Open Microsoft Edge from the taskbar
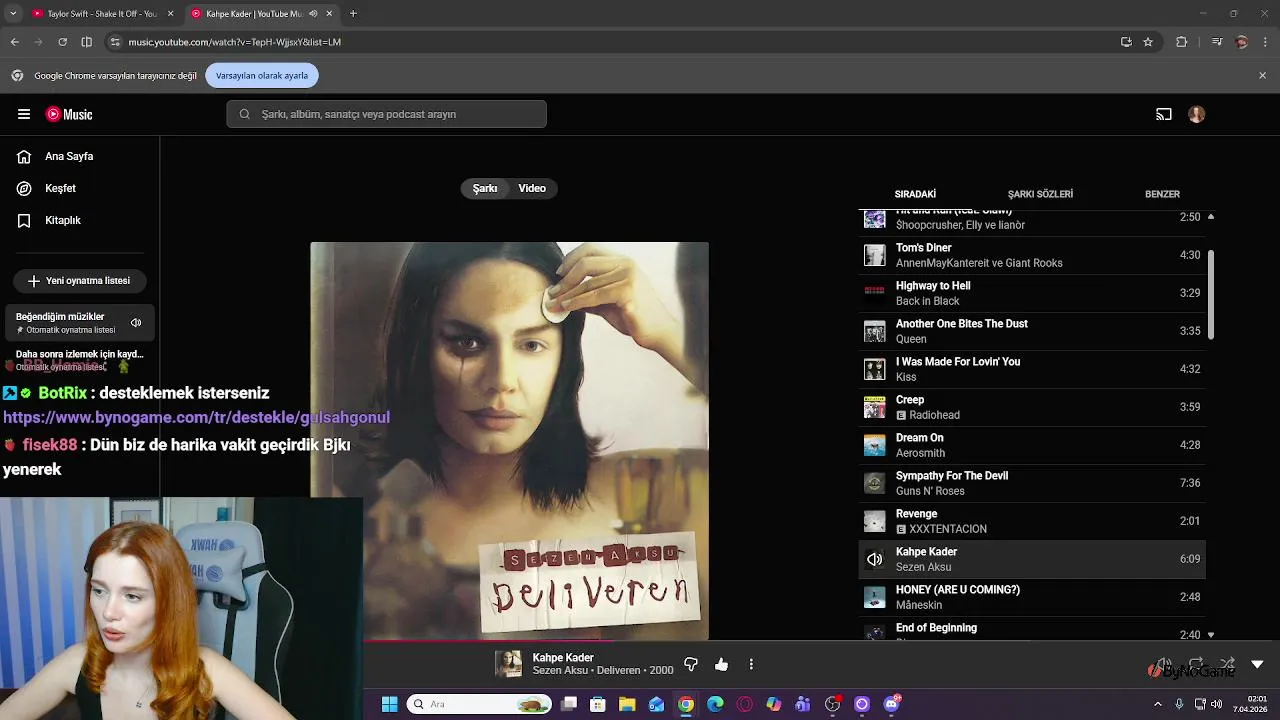Viewport: 1280px width, 720px height. pyautogui.click(x=715, y=704)
